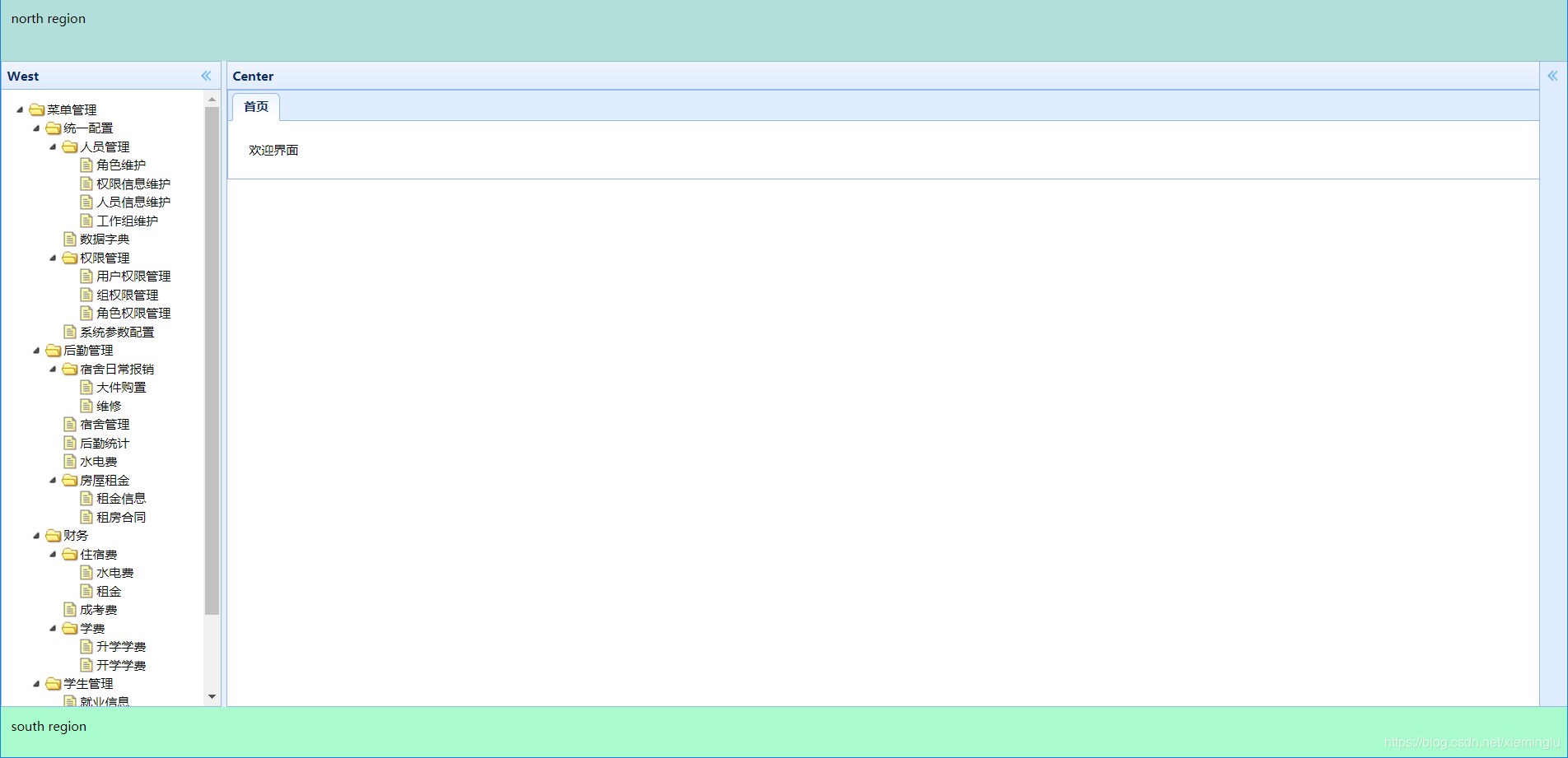This screenshot has width=1568, height=758.
Task: Click the folder icon beside 统一配置
Action: pos(53,128)
